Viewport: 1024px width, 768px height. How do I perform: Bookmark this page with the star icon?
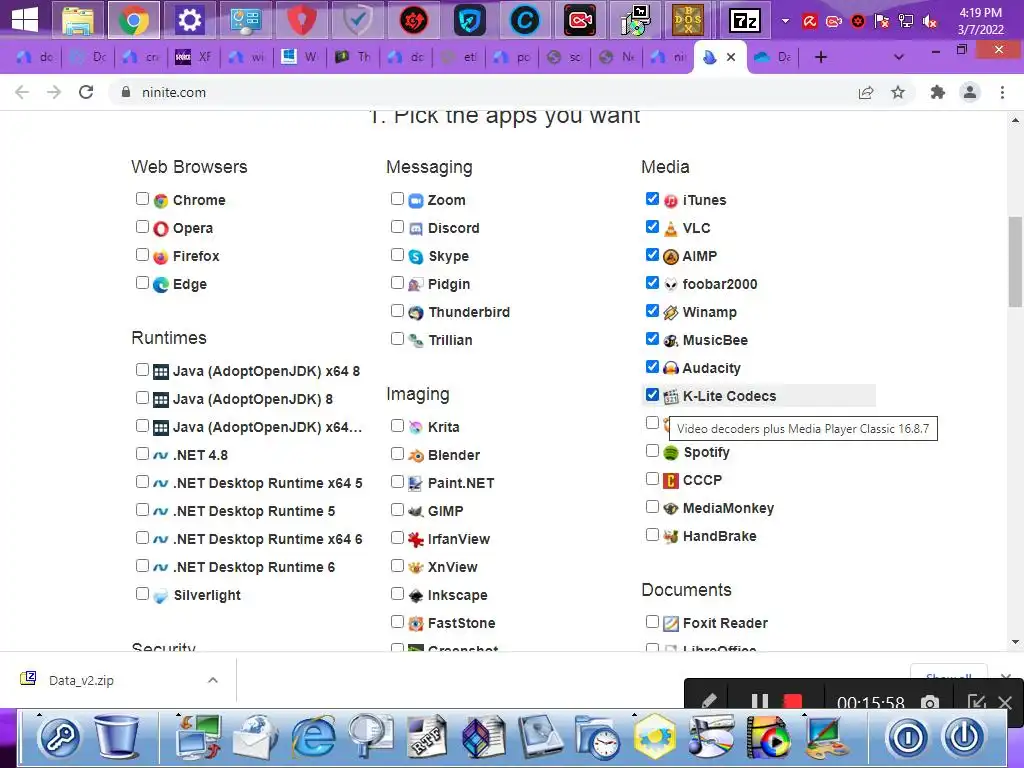pos(898,93)
